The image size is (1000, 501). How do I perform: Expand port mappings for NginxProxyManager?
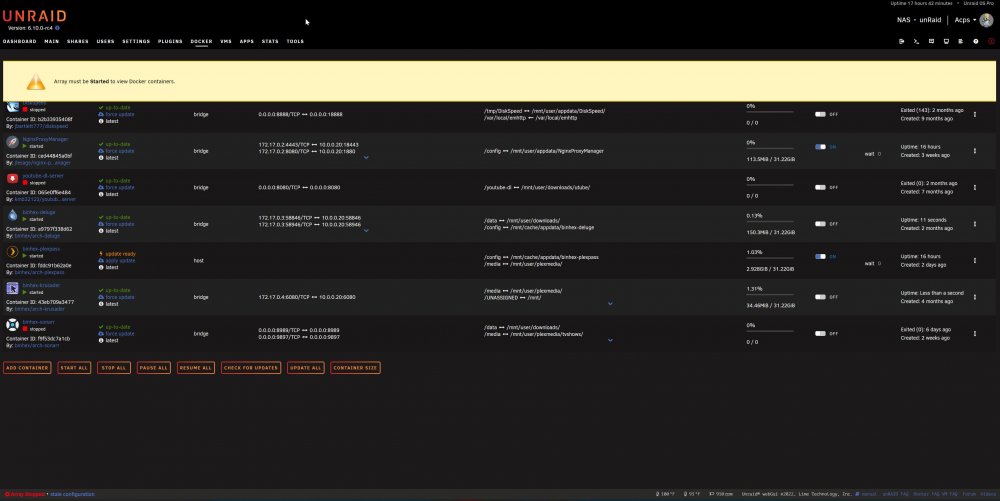tap(366, 157)
